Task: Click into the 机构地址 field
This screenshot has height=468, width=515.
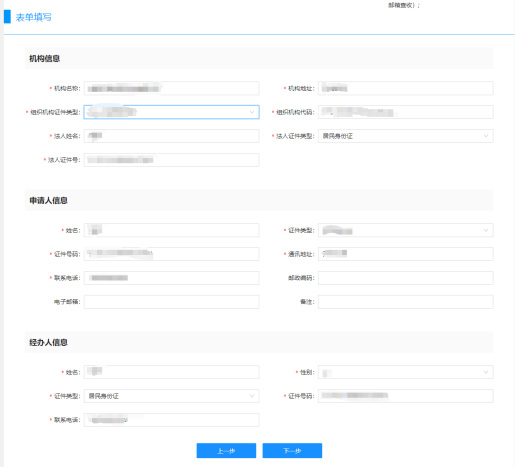Action: click(x=405, y=88)
